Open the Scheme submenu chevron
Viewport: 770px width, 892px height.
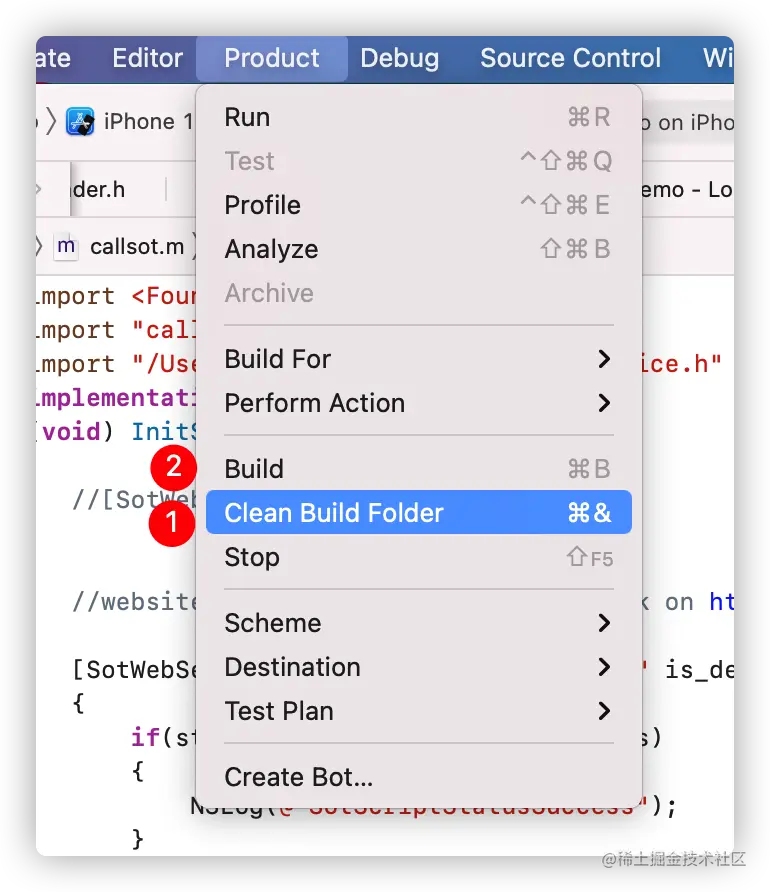coord(604,623)
